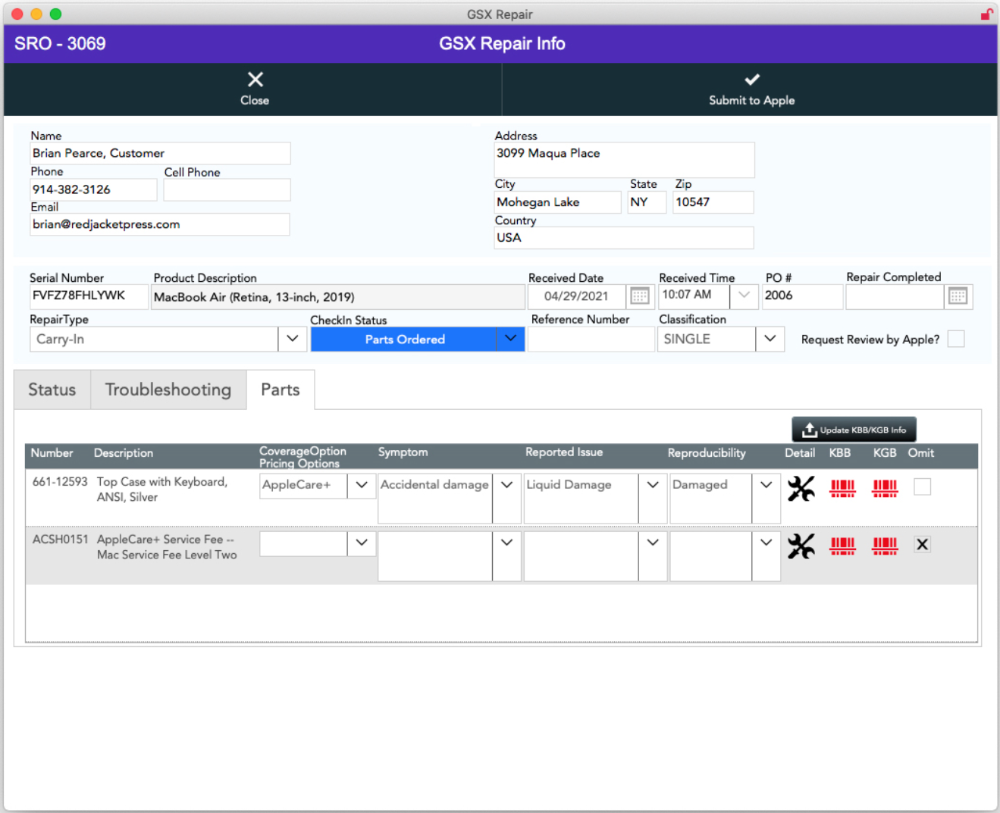The width and height of the screenshot is (1000, 813).
Task: Expand the RepairType Carry-In dropdown
Action: point(292,339)
